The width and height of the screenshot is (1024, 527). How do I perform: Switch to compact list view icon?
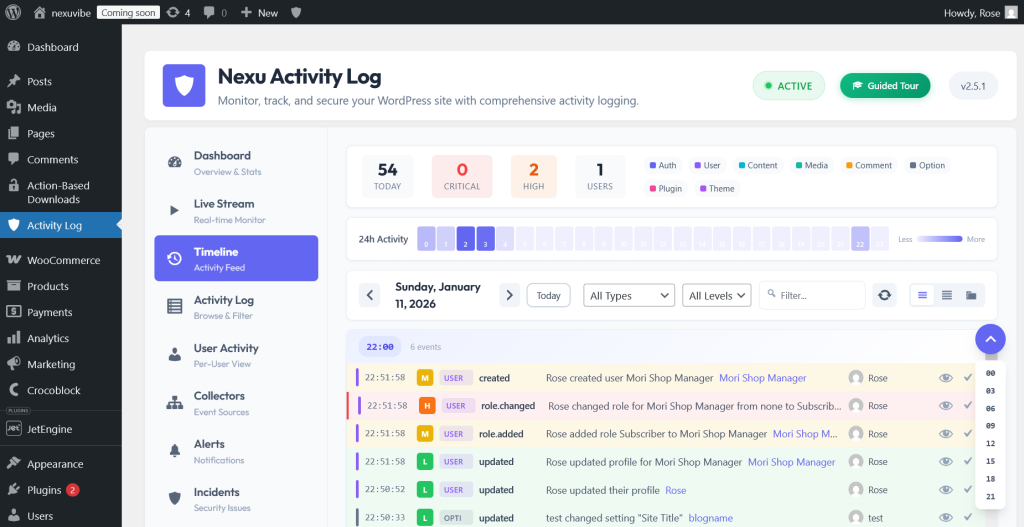pos(947,295)
